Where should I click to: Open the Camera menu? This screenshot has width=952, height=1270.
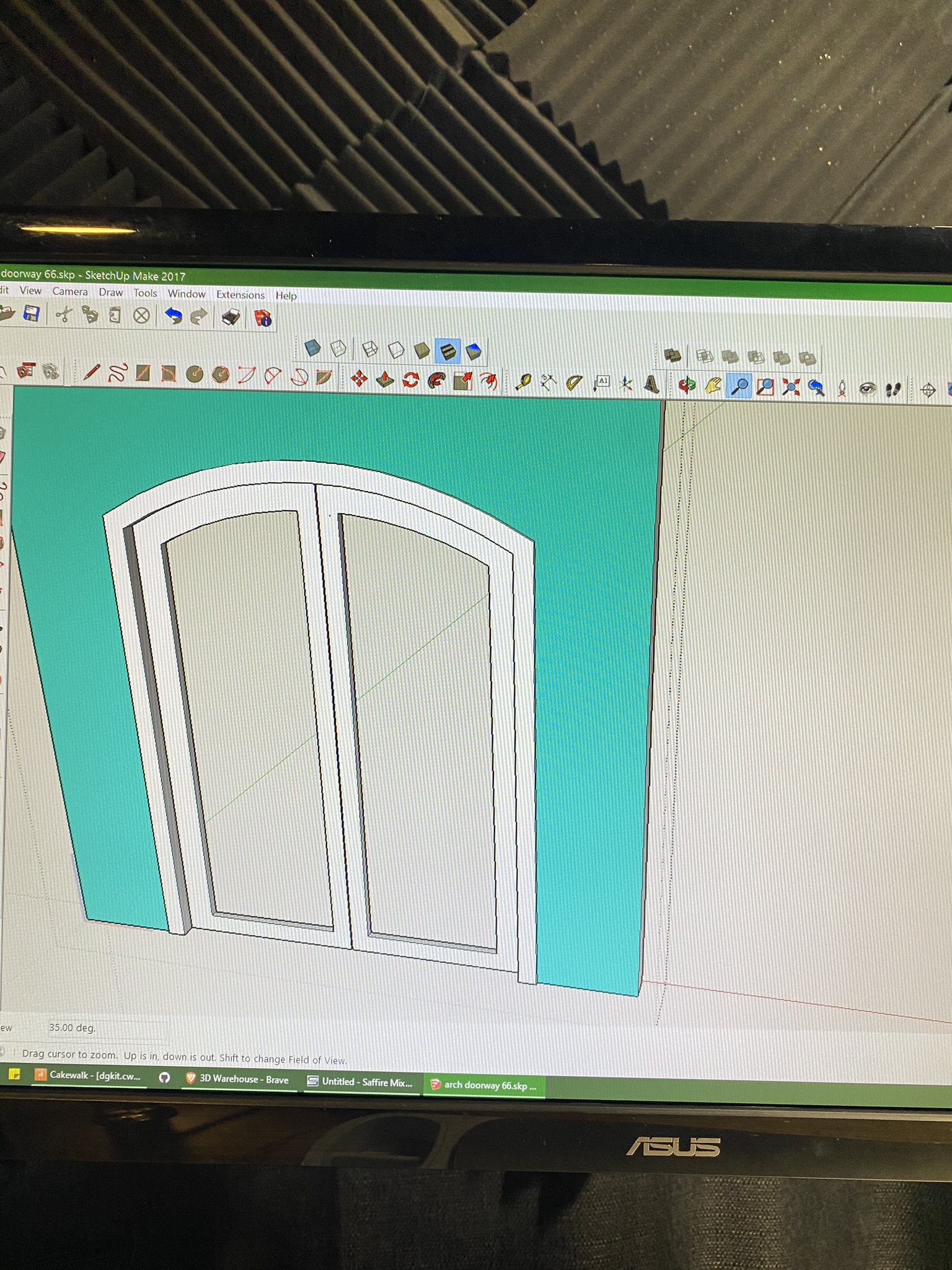(69, 291)
